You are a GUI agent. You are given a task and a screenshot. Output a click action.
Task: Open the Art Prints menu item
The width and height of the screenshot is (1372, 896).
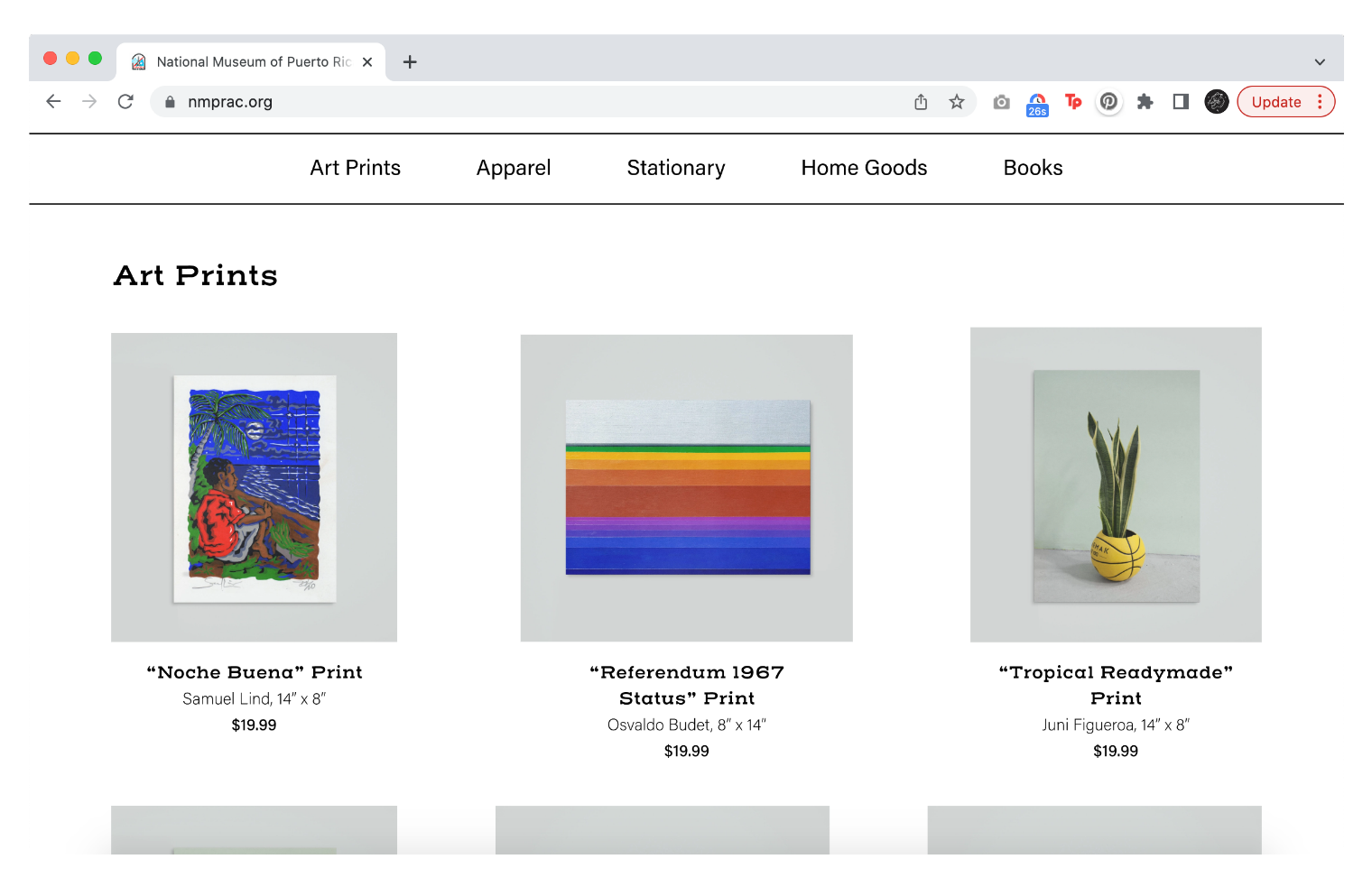(356, 168)
